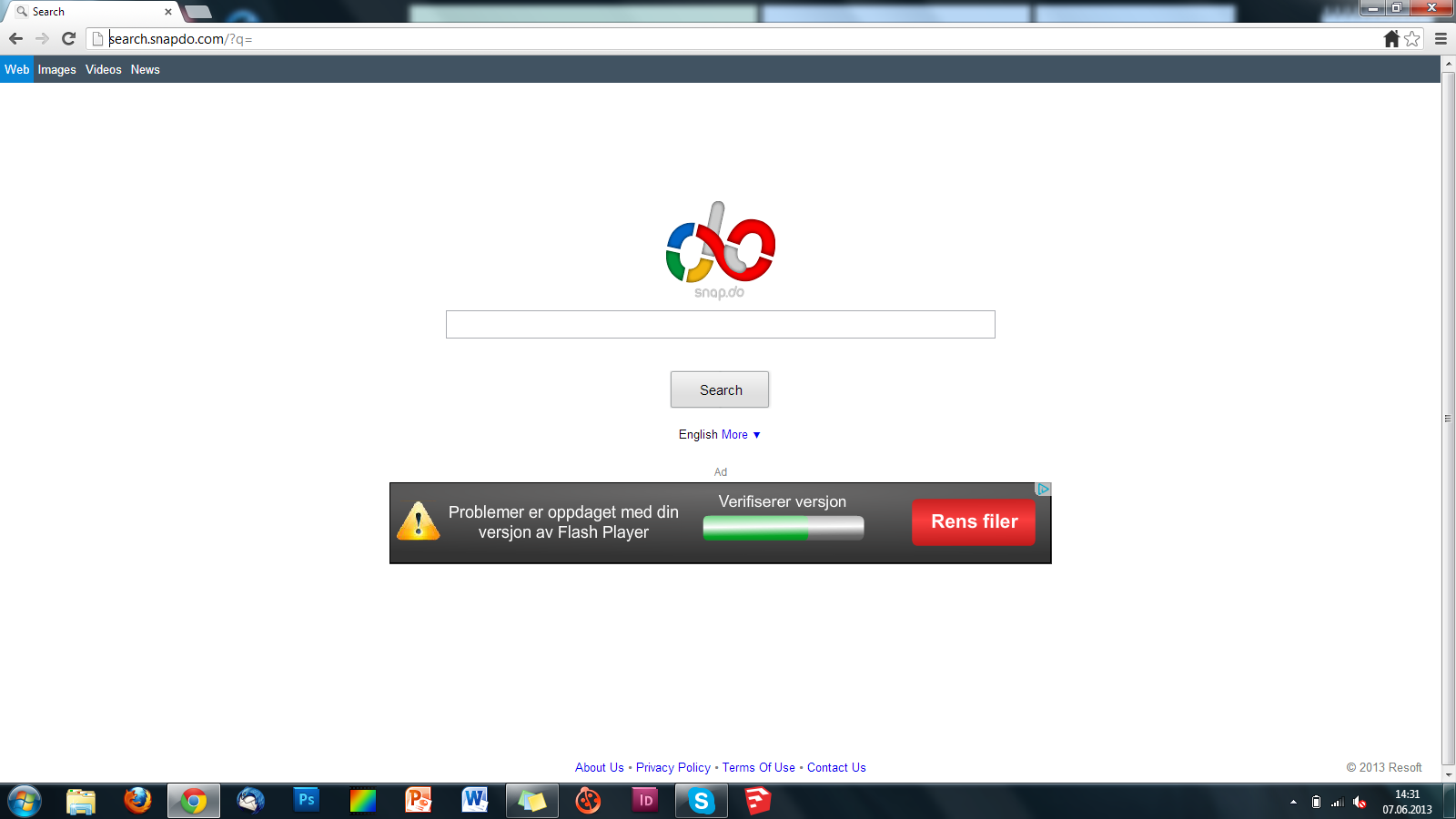Image resolution: width=1456 pixels, height=819 pixels.
Task: Open Sticky Notes from the taskbar
Action: click(x=531, y=802)
